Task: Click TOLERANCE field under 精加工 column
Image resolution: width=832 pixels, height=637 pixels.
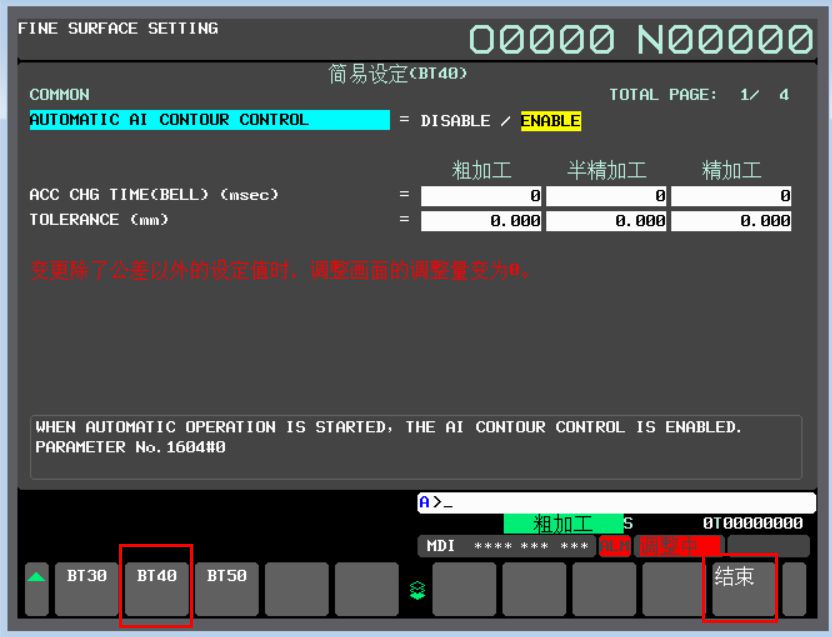Action: point(731,221)
